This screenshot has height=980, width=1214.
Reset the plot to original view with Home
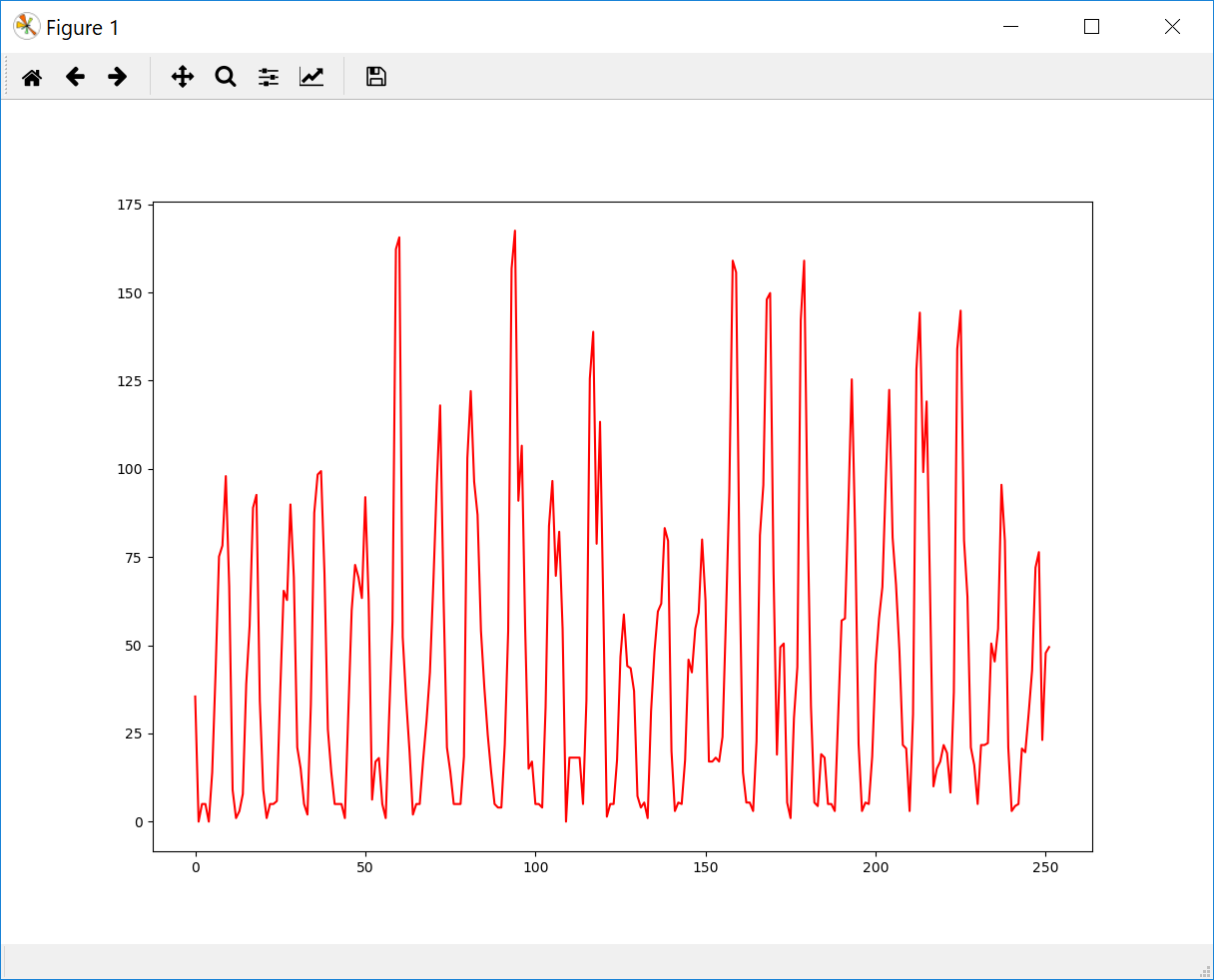pos(32,77)
